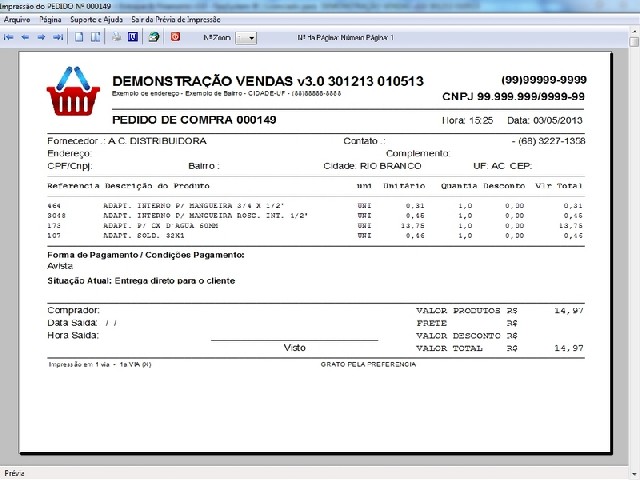The height and width of the screenshot is (480, 640).
Task: Click the VALOR TOTAL amount 14,97
Action: point(569,347)
